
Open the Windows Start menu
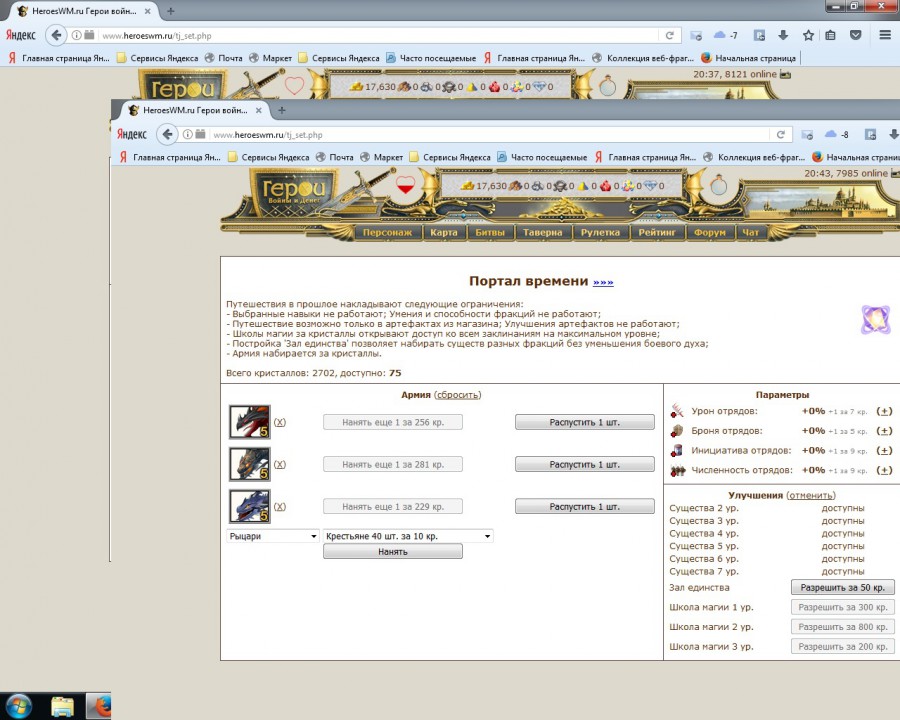click(18, 705)
